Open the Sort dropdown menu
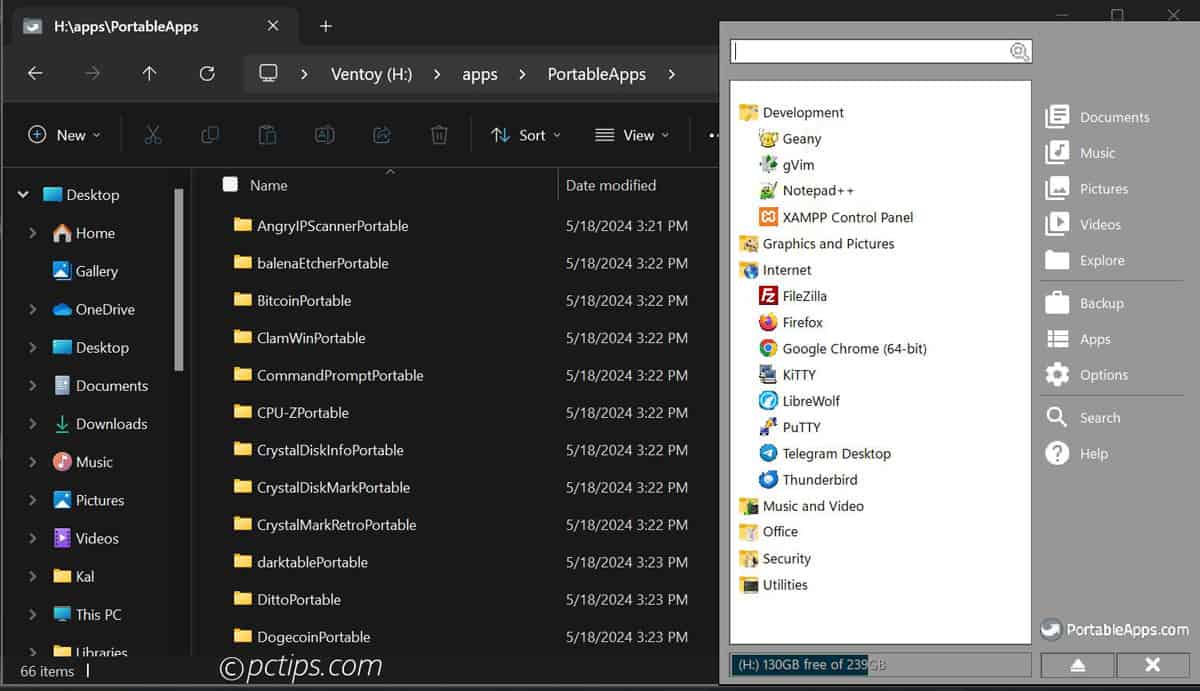Viewport: 1200px width, 691px height. click(x=526, y=135)
